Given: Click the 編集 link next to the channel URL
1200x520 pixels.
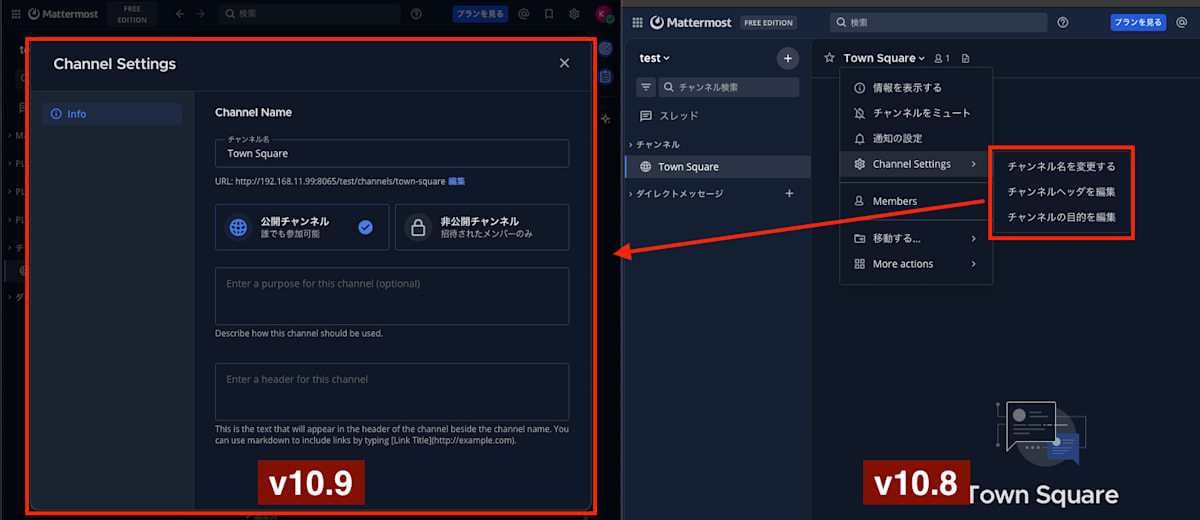Looking at the screenshot, I should 456,181.
